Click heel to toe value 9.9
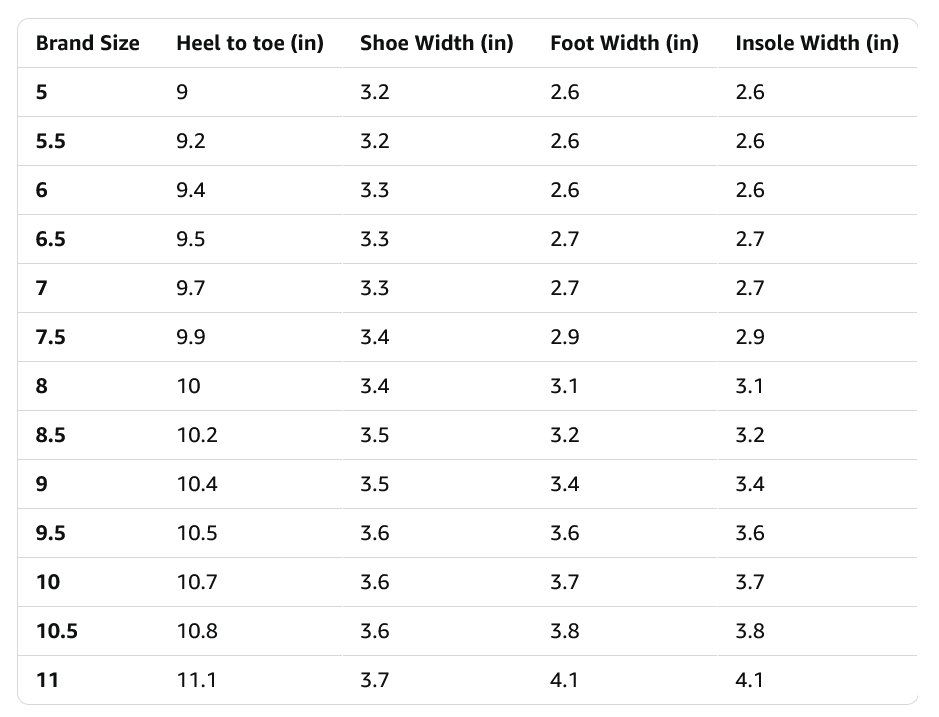Screen dimensions: 939x717 (191, 337)
